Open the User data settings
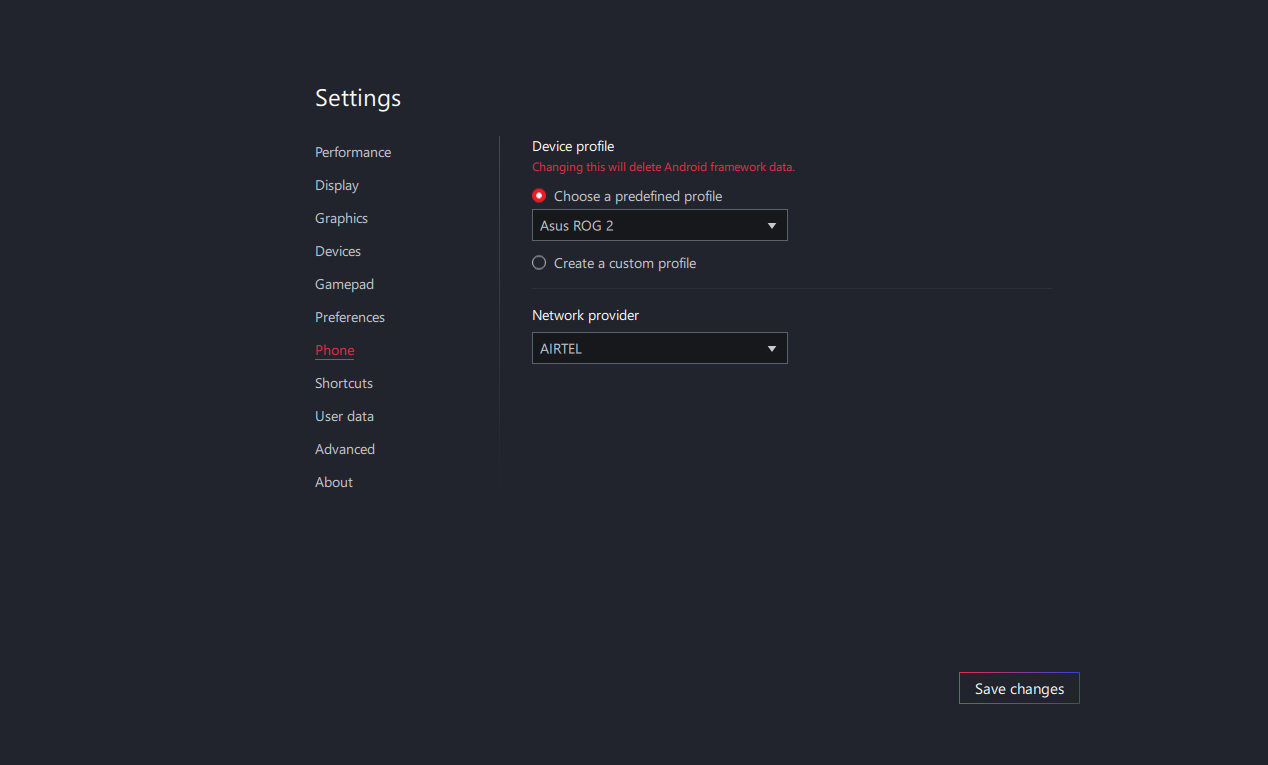Viewport: 1268px width, 765px height. (344, 416)
